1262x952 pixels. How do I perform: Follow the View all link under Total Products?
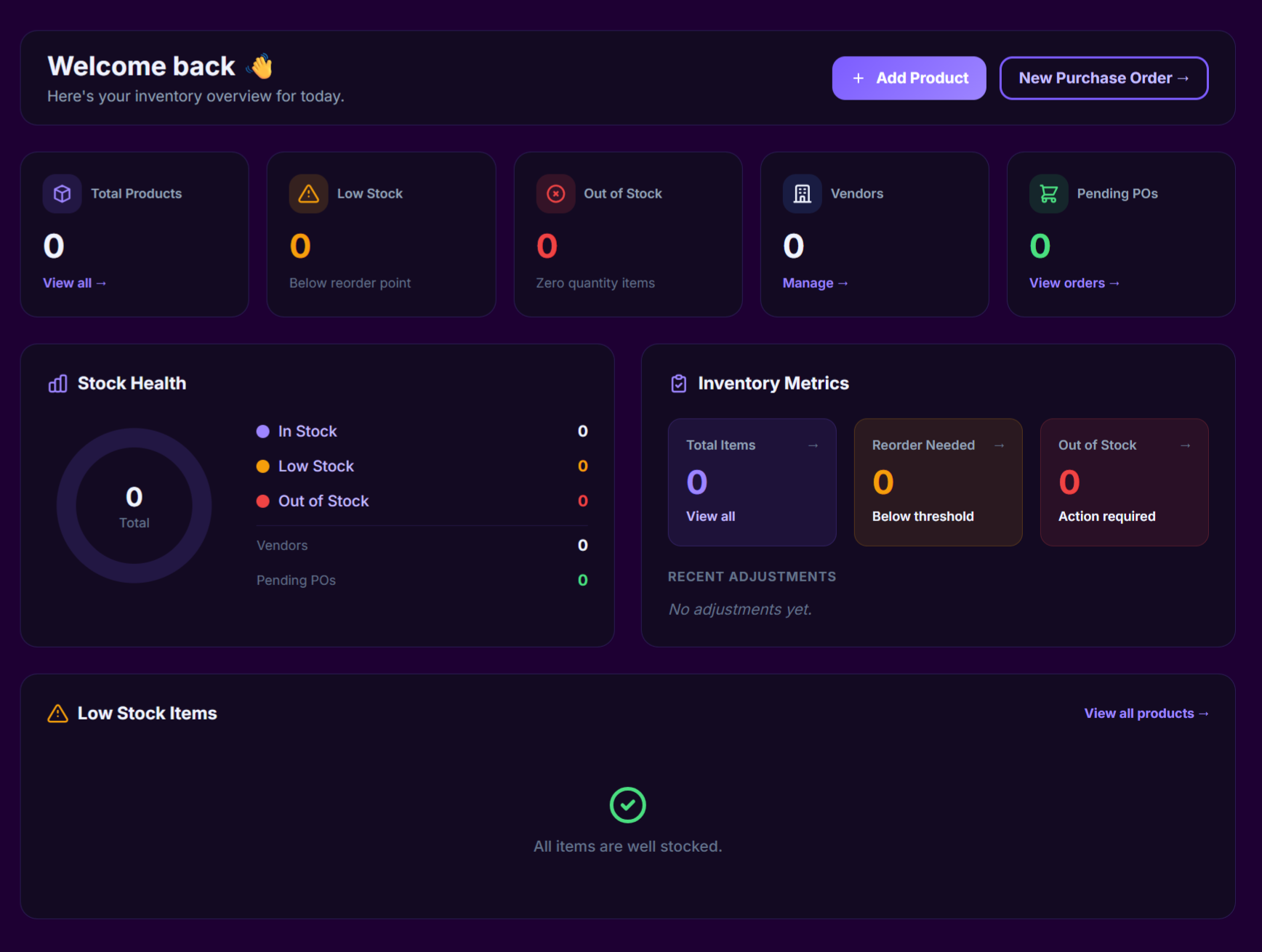pyautogui.click(x=74, y=283)
